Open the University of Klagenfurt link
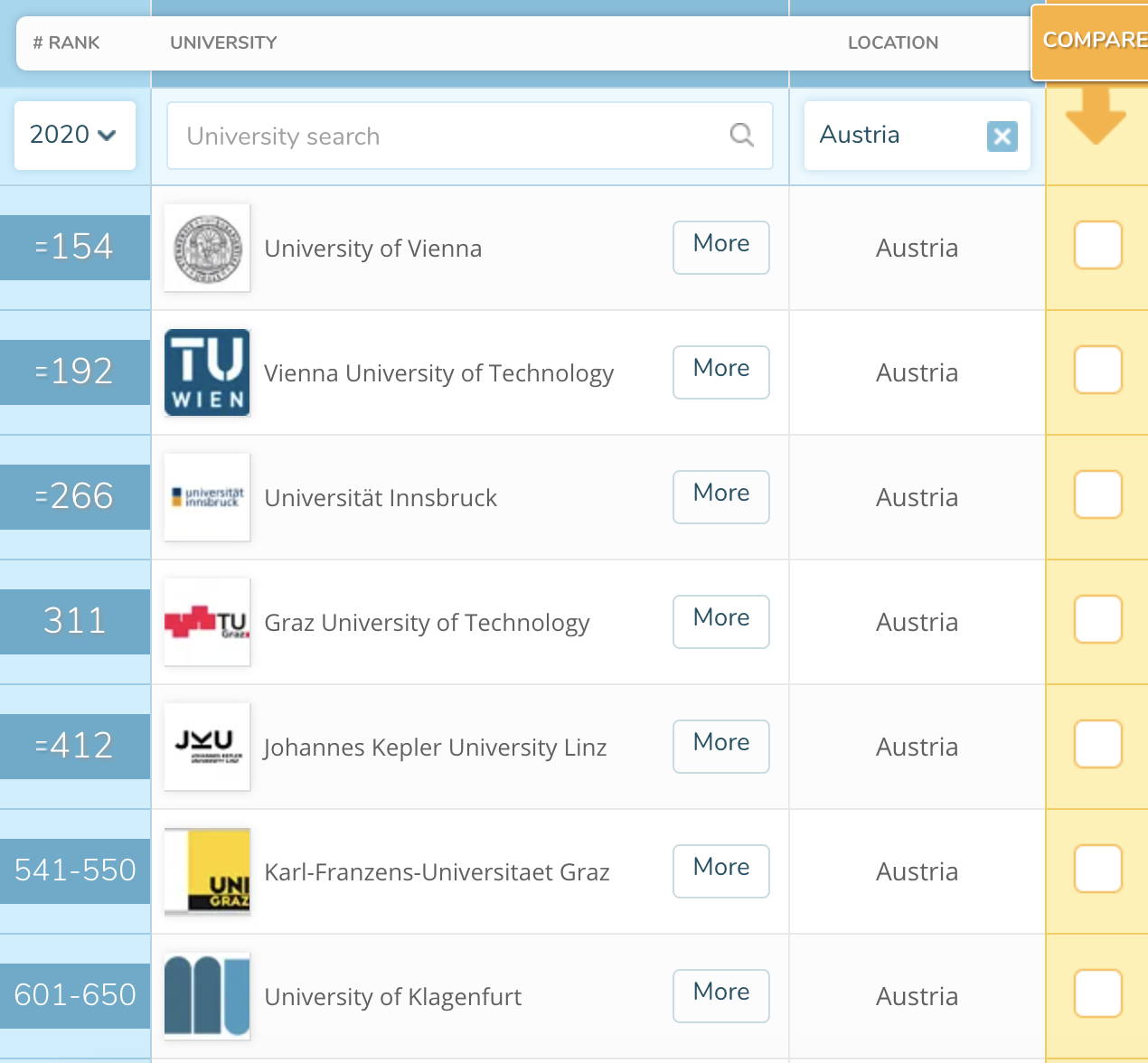Image resolution: width=1148 pixels, height=1063 pixels. tap(392, 997)
